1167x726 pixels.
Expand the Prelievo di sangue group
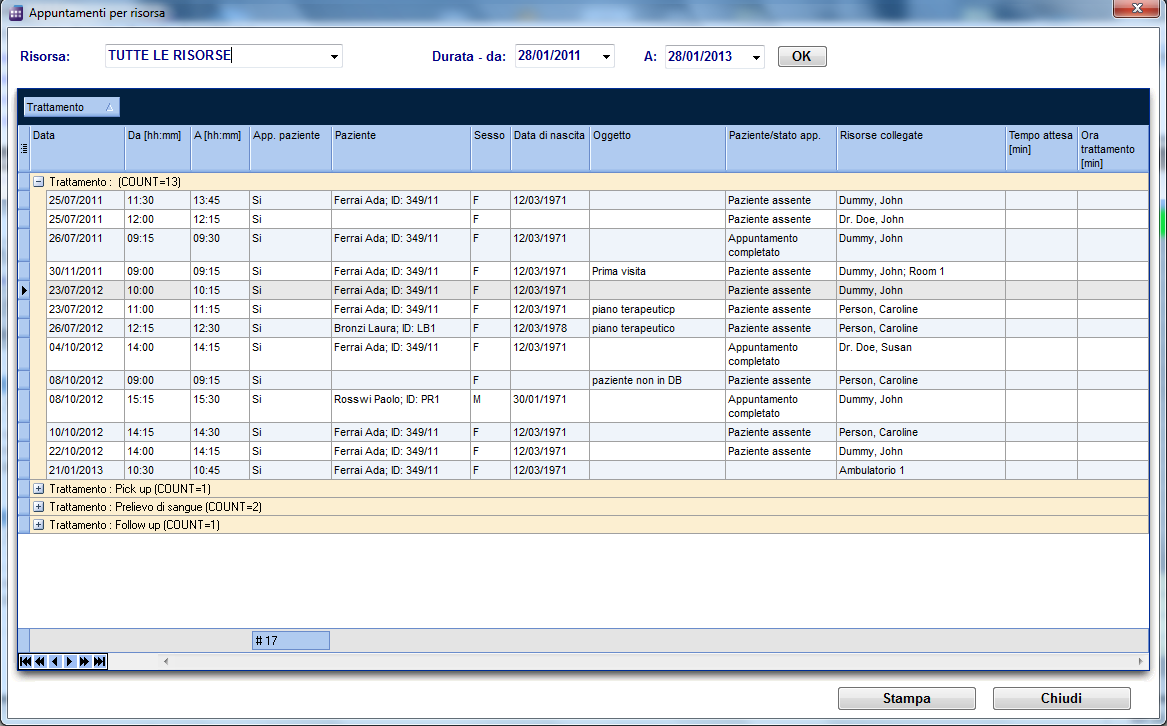click(39, 507)
